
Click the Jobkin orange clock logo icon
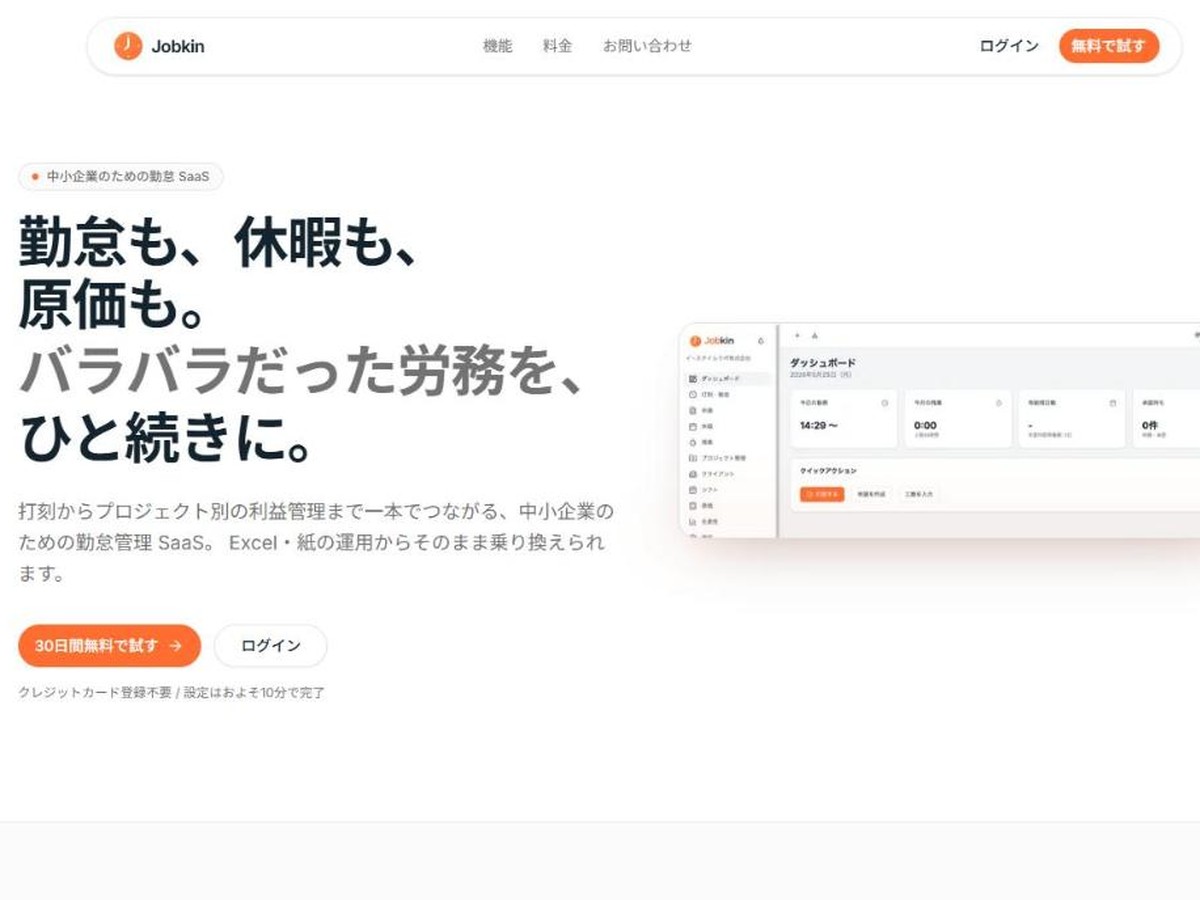pyautogui.click(x=128, y=46)
